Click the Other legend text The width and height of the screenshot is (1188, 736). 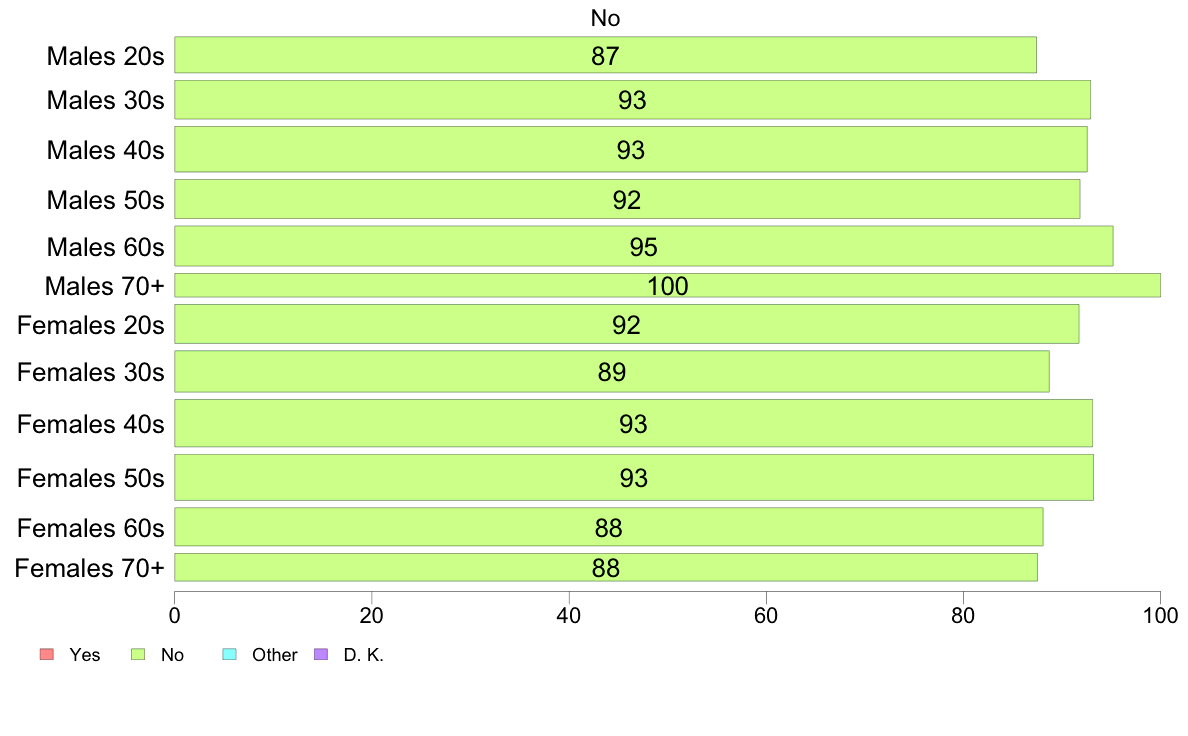pos(274,655)
